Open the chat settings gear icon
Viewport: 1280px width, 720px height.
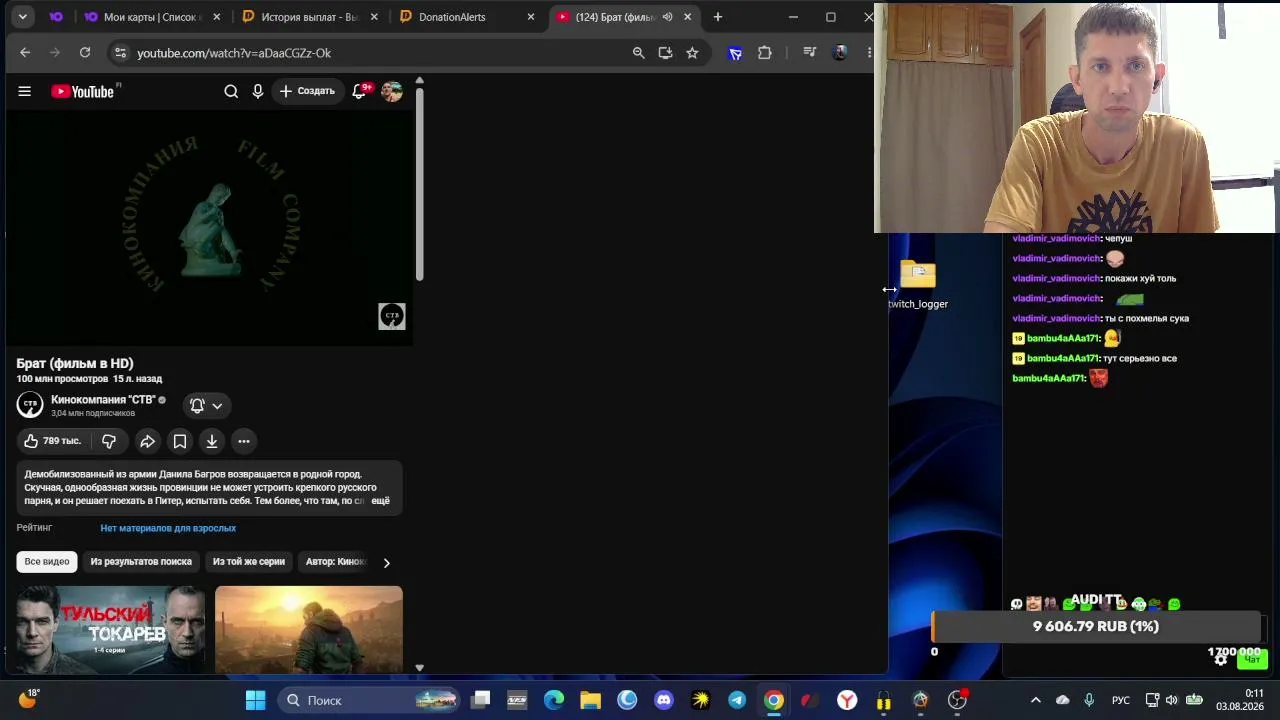(1221, 659)
